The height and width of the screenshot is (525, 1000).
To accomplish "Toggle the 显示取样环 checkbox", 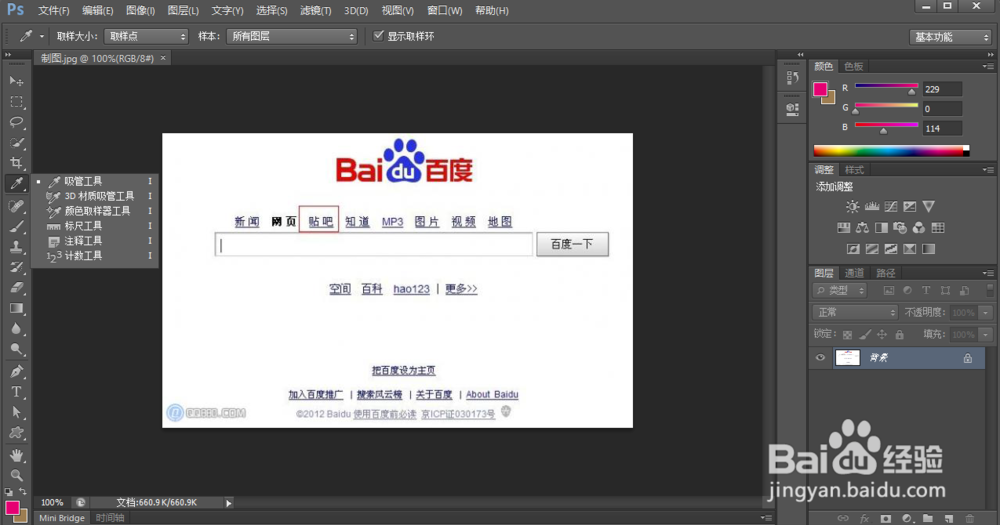I will tap(378, 36).
